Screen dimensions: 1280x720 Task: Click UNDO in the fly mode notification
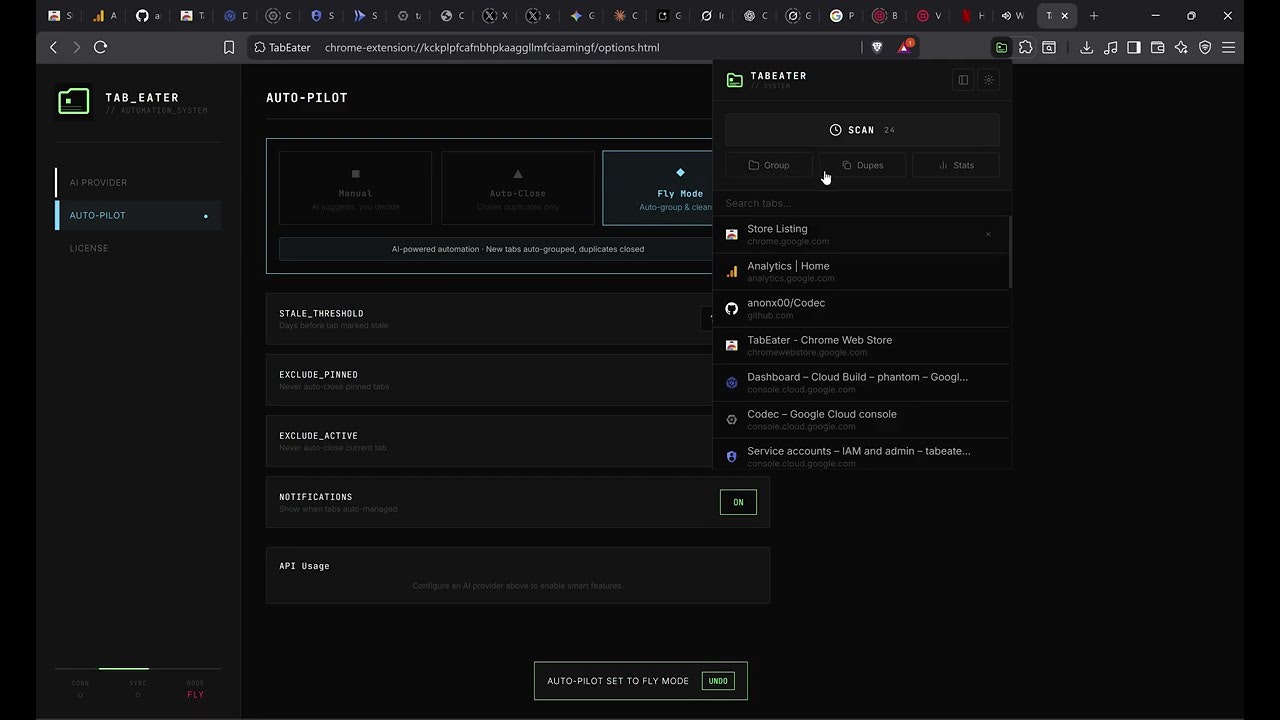pyautogui.click(x=718, y=681)
